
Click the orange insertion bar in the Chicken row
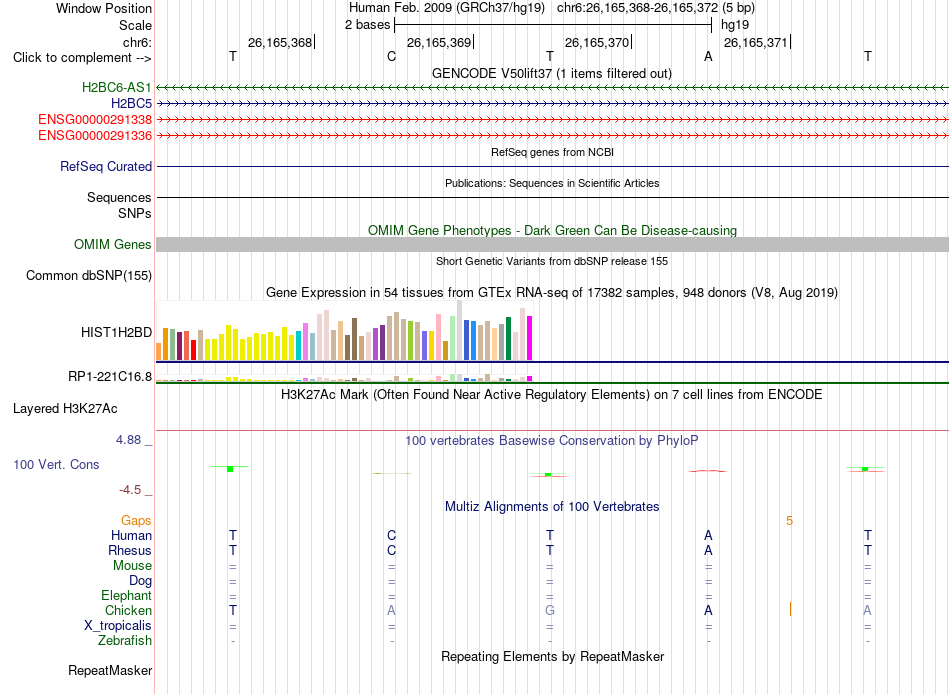[x=790, y=609]
